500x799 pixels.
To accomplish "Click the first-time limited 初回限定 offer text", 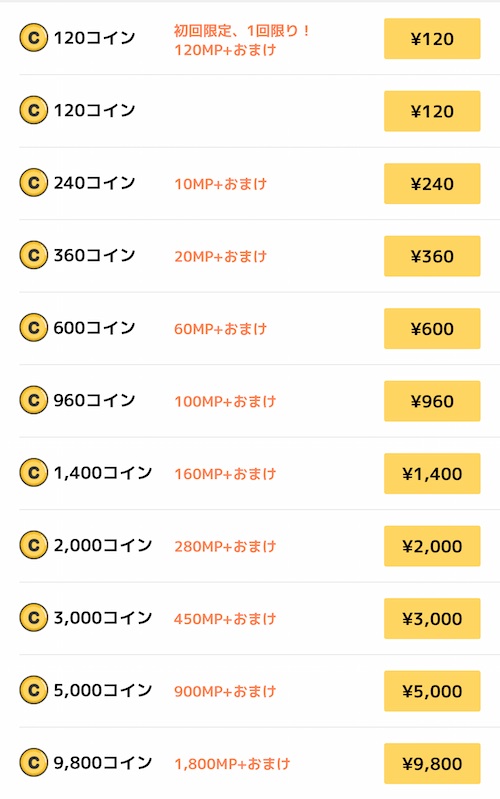I will (242, 31).
